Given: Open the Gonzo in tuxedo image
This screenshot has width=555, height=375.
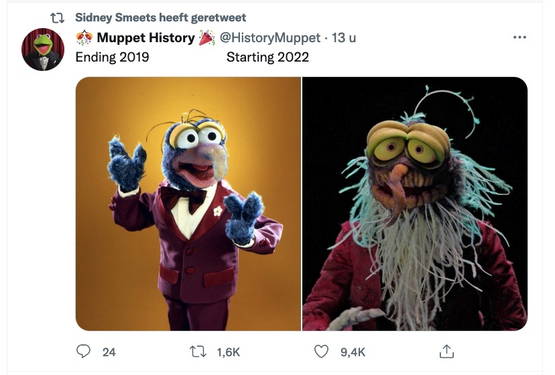Looking at the screenshot, I should (188, 204).
